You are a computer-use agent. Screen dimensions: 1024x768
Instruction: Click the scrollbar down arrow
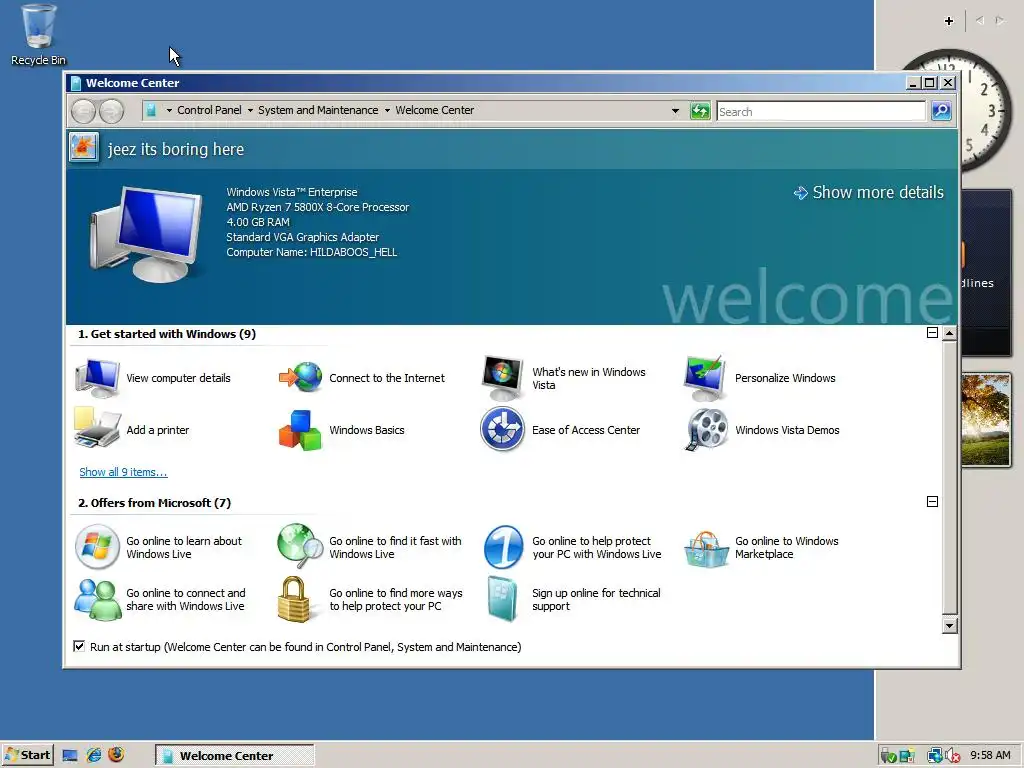(950, 626)
